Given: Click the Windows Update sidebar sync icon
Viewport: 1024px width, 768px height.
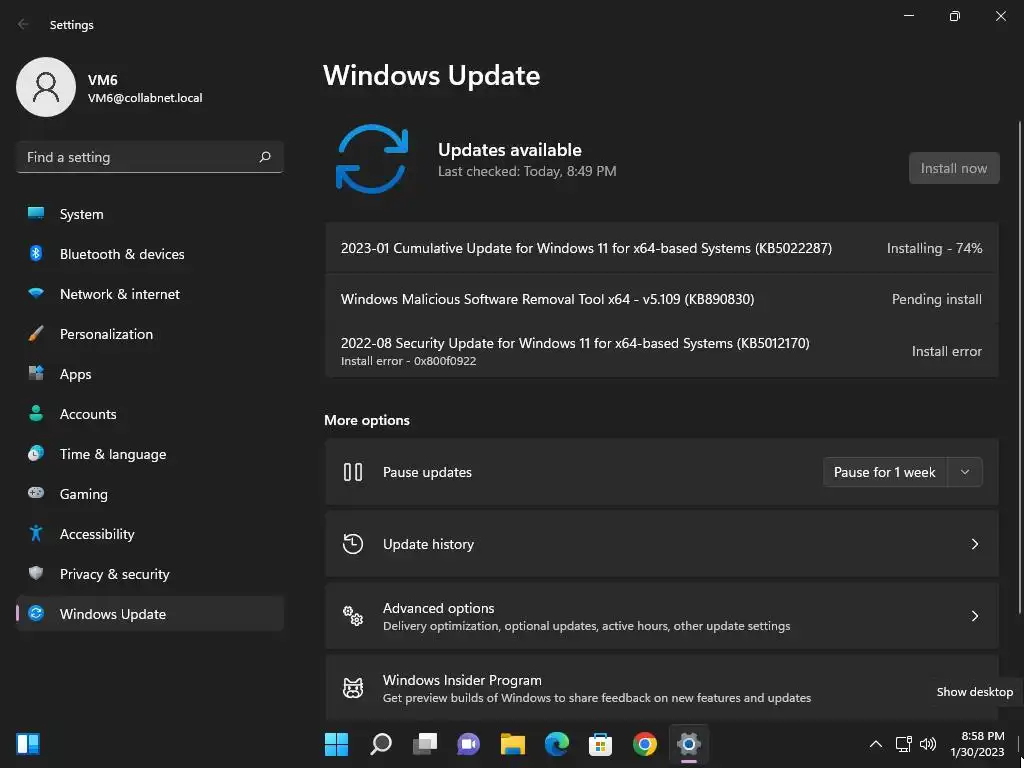Looking at the screenshot, I should coord(36,613).
